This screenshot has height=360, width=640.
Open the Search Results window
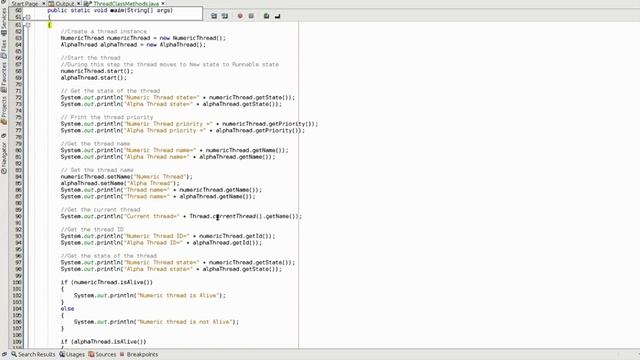click(36, 354)
